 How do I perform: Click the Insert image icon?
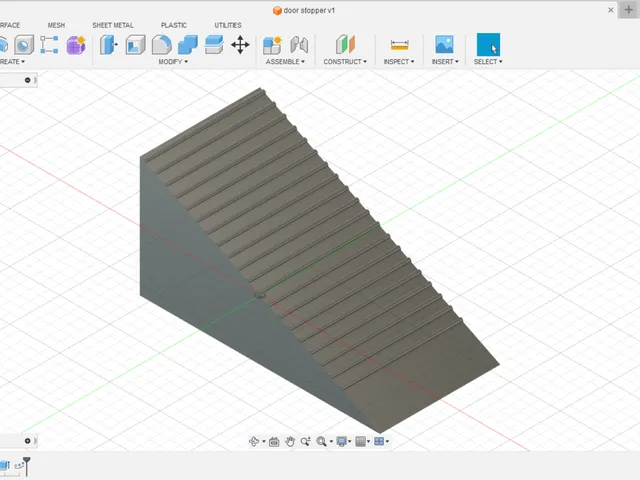[x=444, y=44]
